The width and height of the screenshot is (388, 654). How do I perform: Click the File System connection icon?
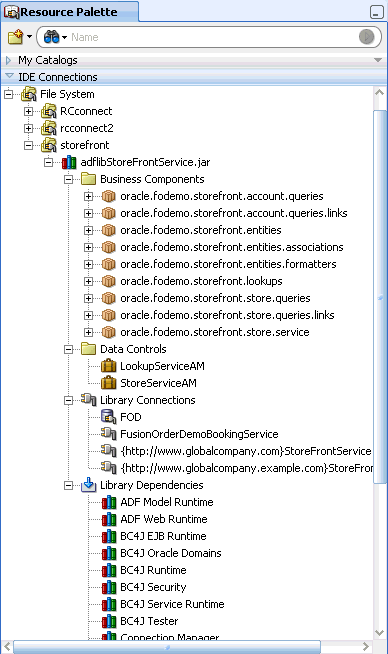tap(29, 94)
